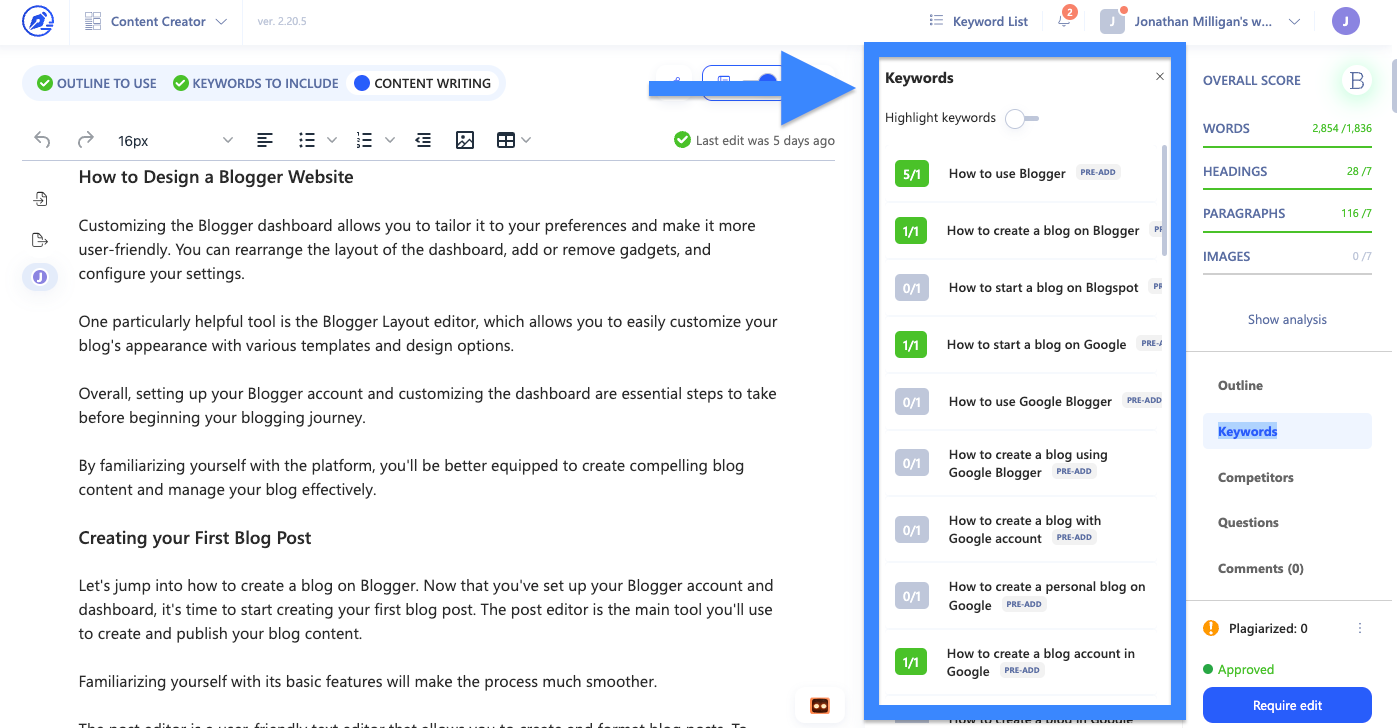Click the 'Creating your First Blog Post' heading
The image size is (1397, 728).
pos(195,538)
